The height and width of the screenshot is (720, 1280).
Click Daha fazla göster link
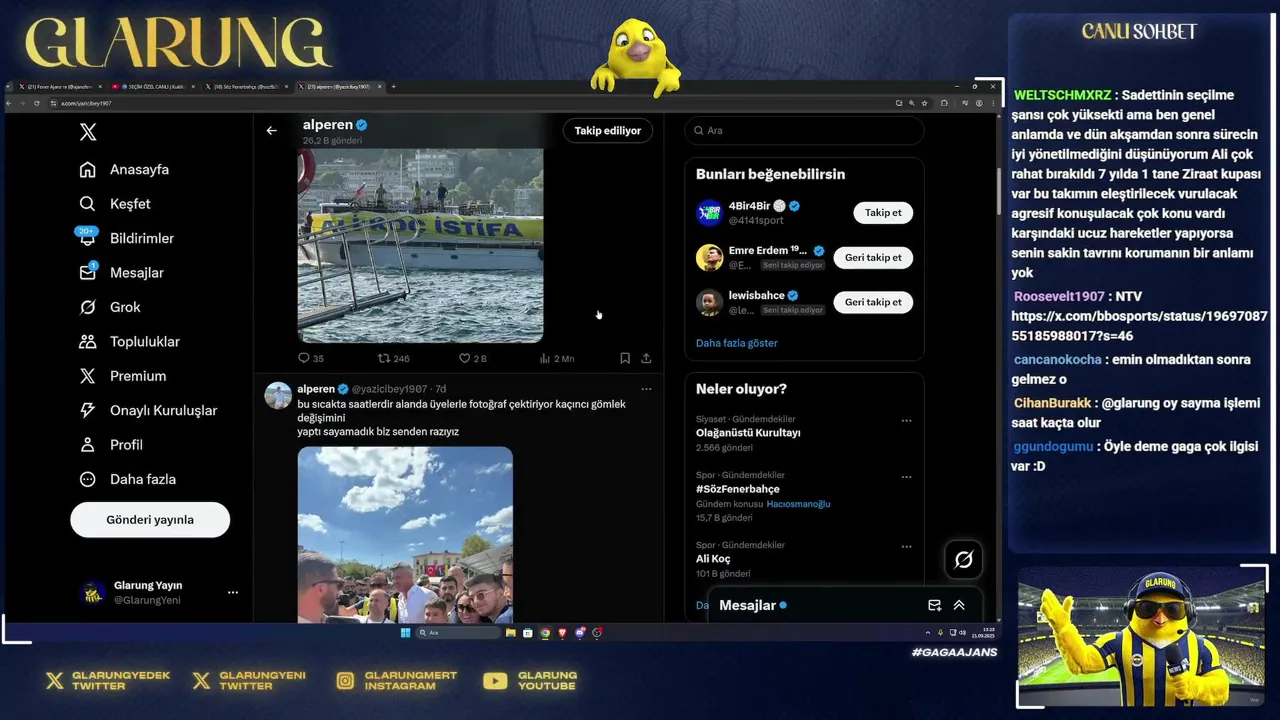737,343
